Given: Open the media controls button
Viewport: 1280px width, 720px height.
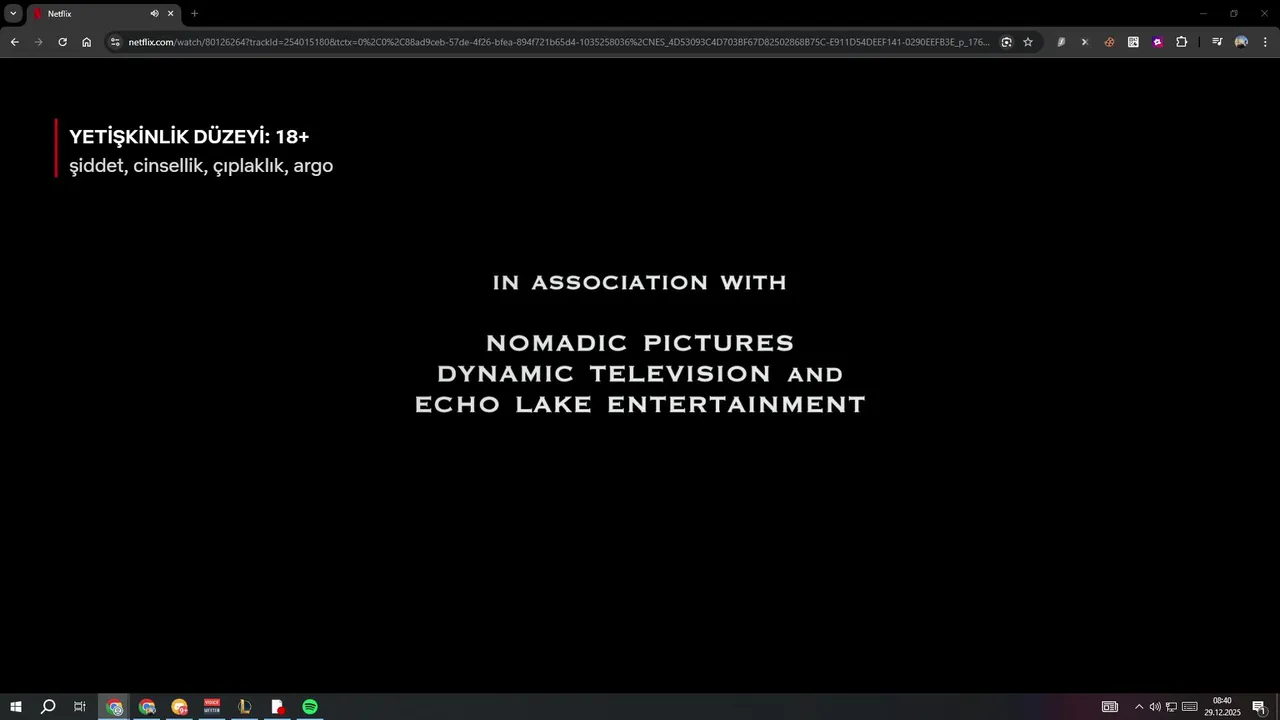Looking at the screenshot, I should [1217, 42].
